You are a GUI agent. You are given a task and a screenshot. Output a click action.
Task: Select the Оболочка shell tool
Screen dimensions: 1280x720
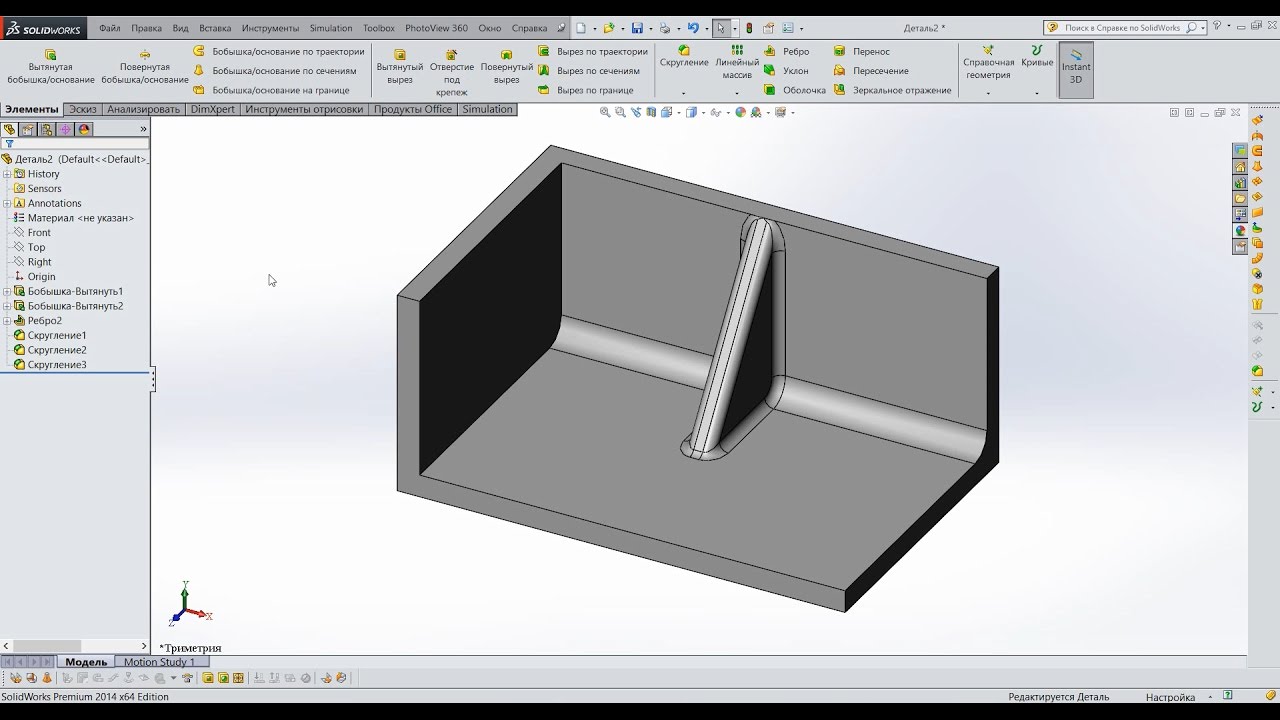pyautogui.click(x=795, y=90)
